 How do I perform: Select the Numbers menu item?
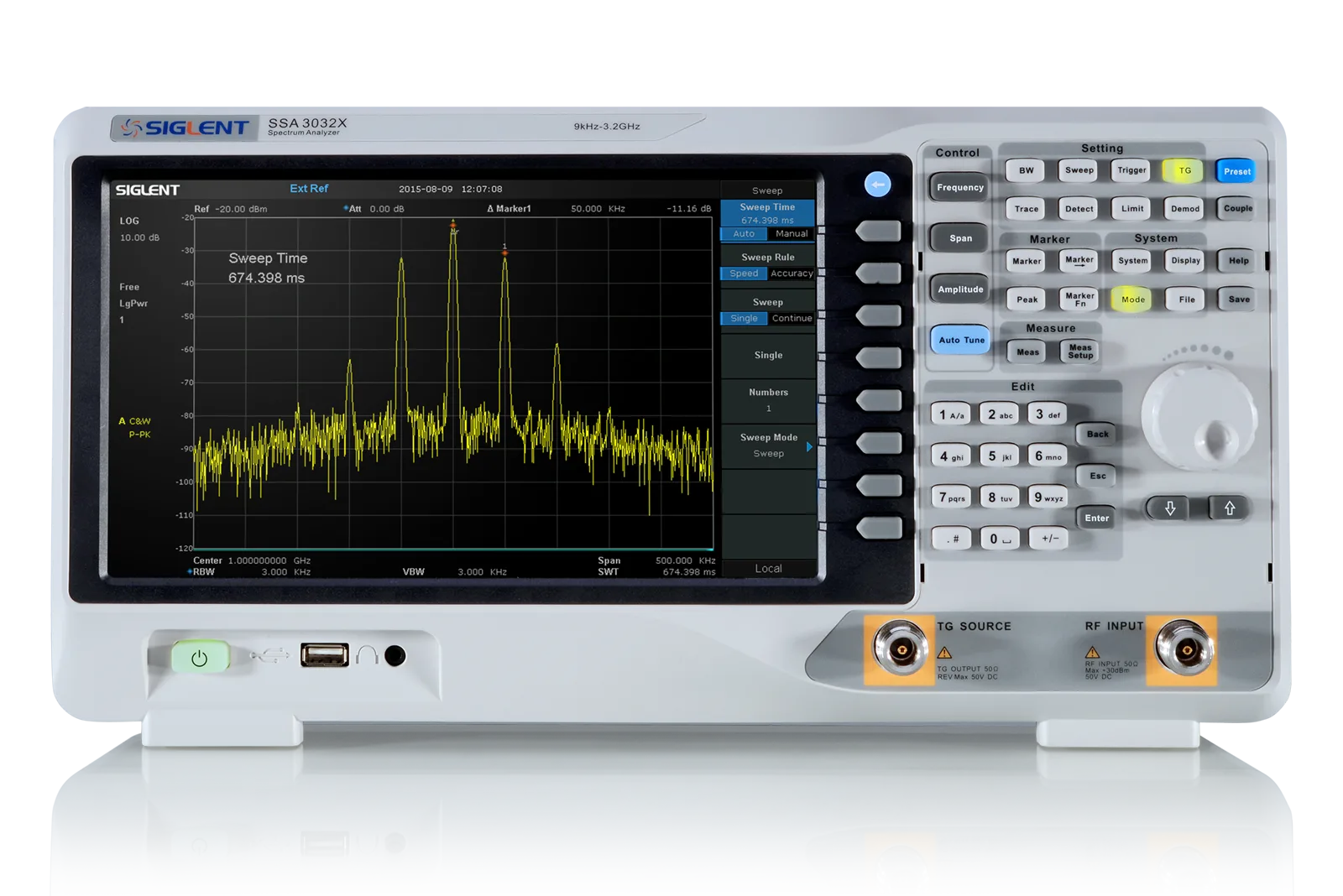tap(768, 400)
